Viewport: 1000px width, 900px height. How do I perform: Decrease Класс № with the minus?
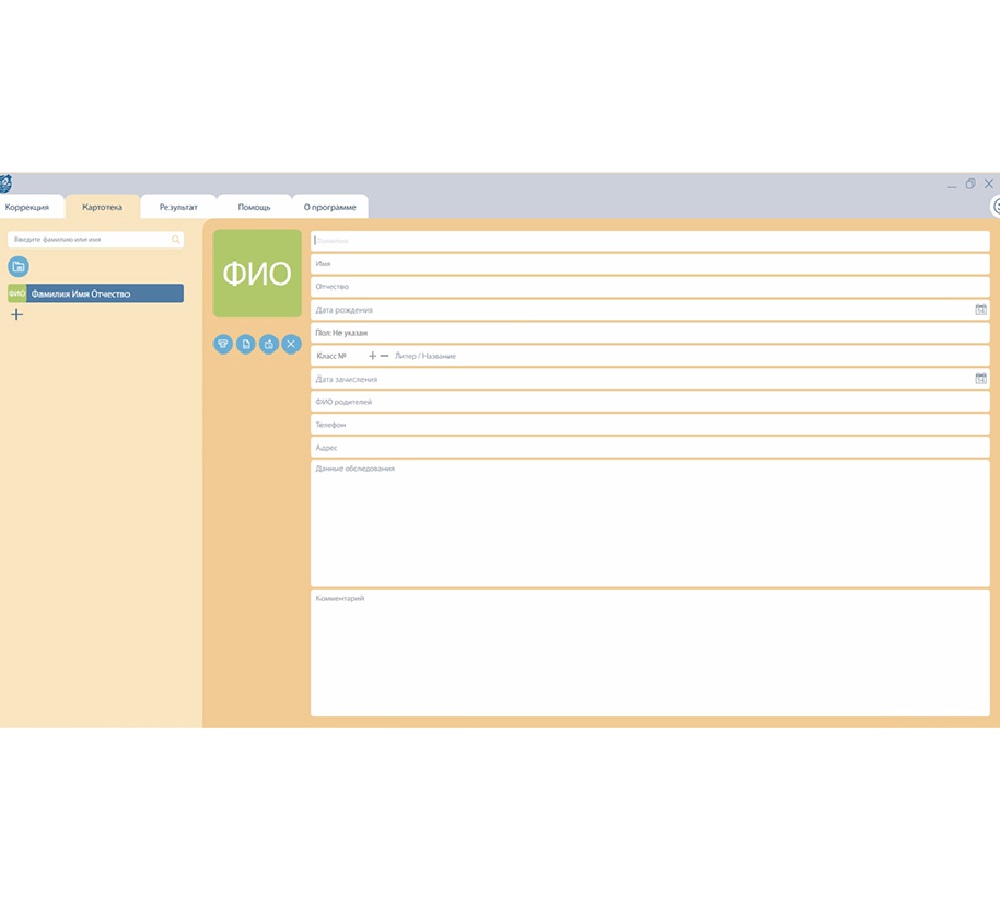384,356
